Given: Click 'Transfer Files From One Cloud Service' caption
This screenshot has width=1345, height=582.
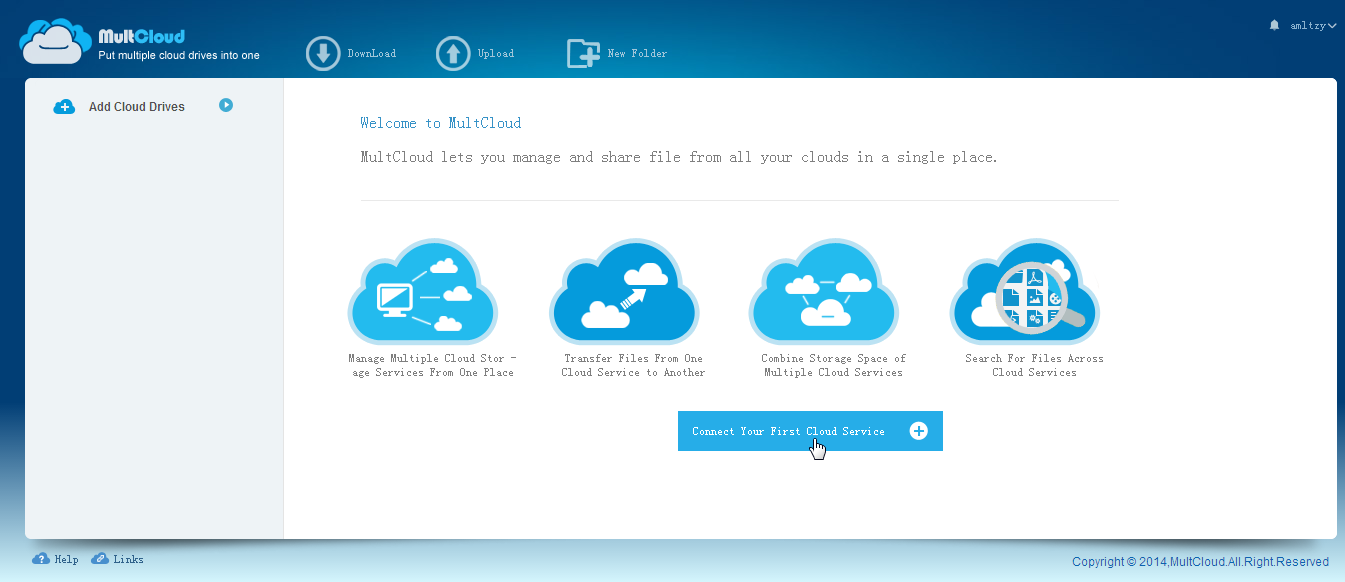Looking at the screenshot, I should 633,365.
